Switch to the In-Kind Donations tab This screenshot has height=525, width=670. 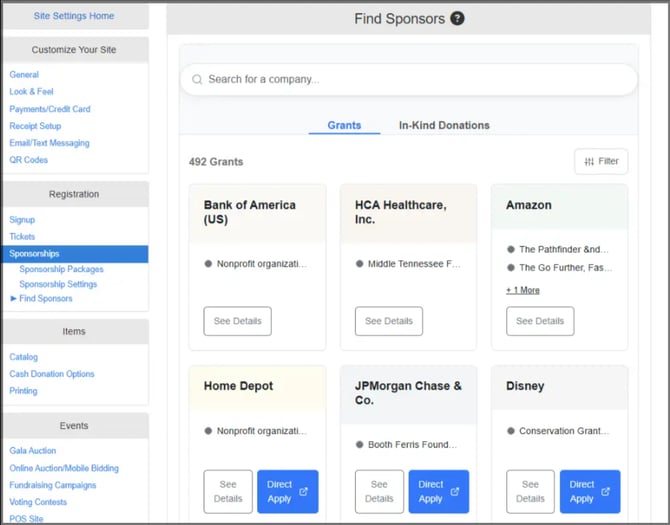(x=444, y=125)
